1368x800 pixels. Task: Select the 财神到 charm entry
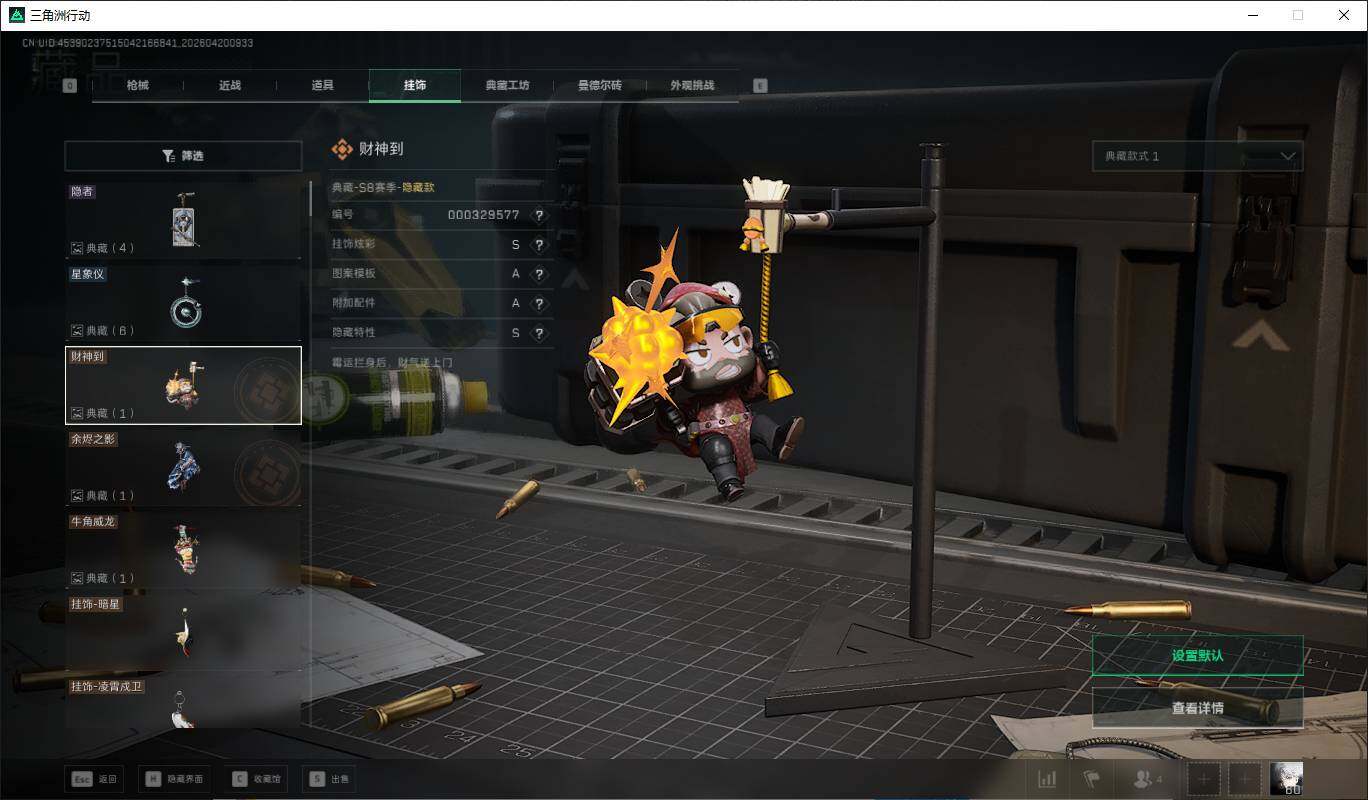pyautogui.click(x=183, y=385)
